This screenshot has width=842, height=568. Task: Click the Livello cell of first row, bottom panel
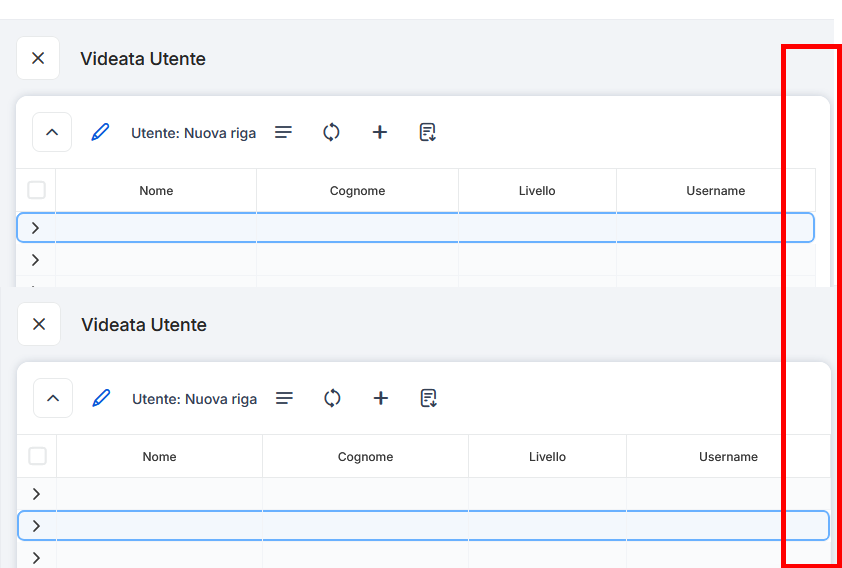click(547, 494)
